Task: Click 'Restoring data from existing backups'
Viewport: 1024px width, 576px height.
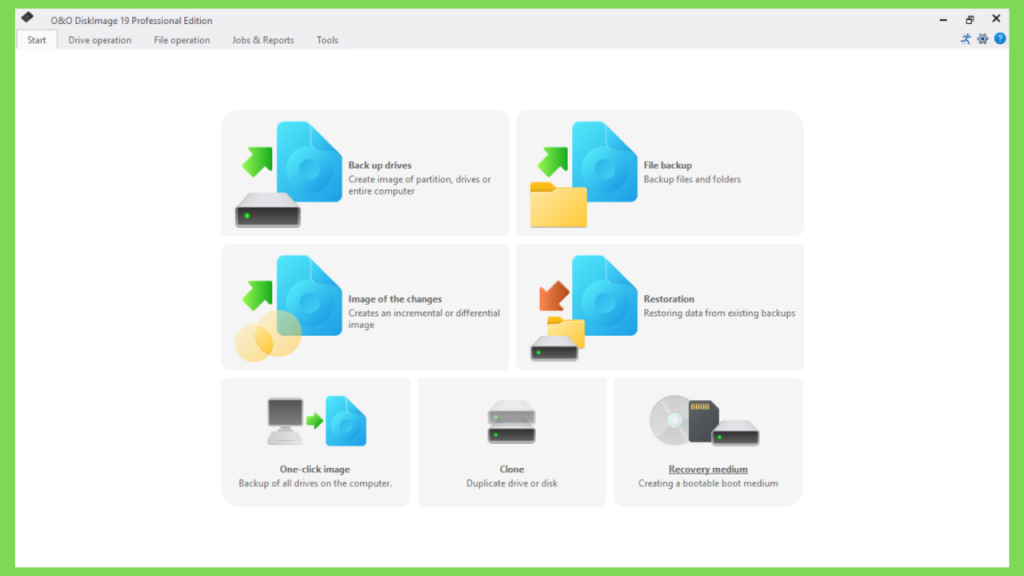Action: tap(719, 313)
